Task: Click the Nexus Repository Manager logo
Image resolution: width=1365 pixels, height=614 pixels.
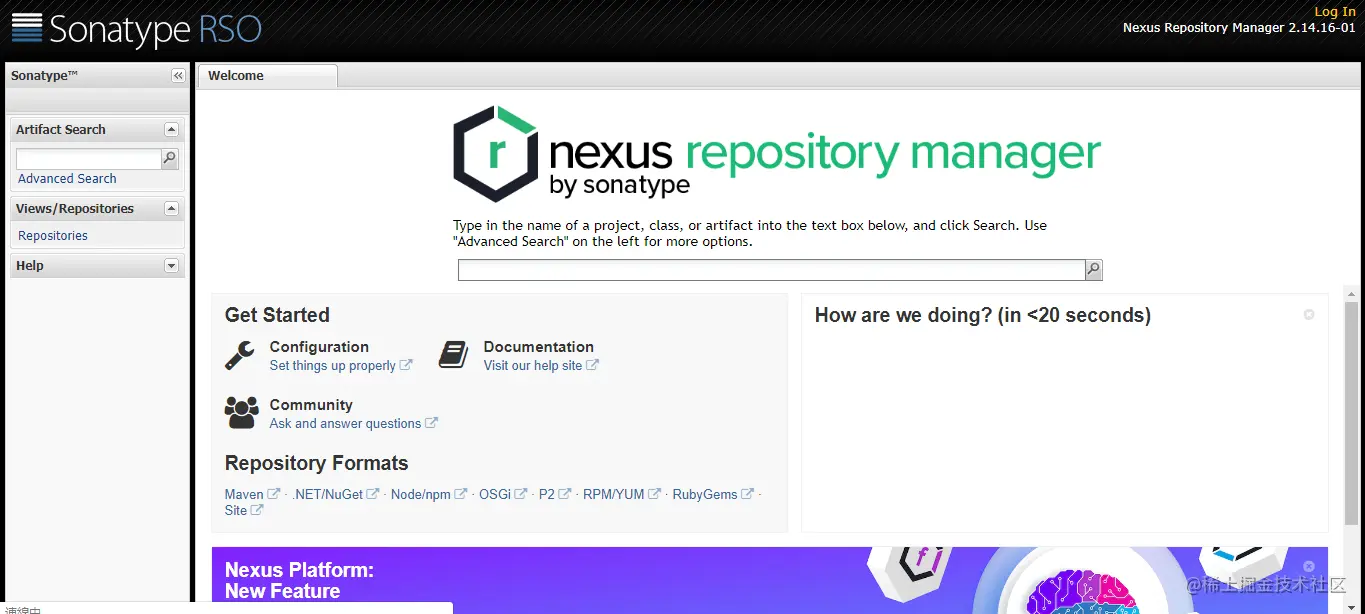Action: coord(776,154)
